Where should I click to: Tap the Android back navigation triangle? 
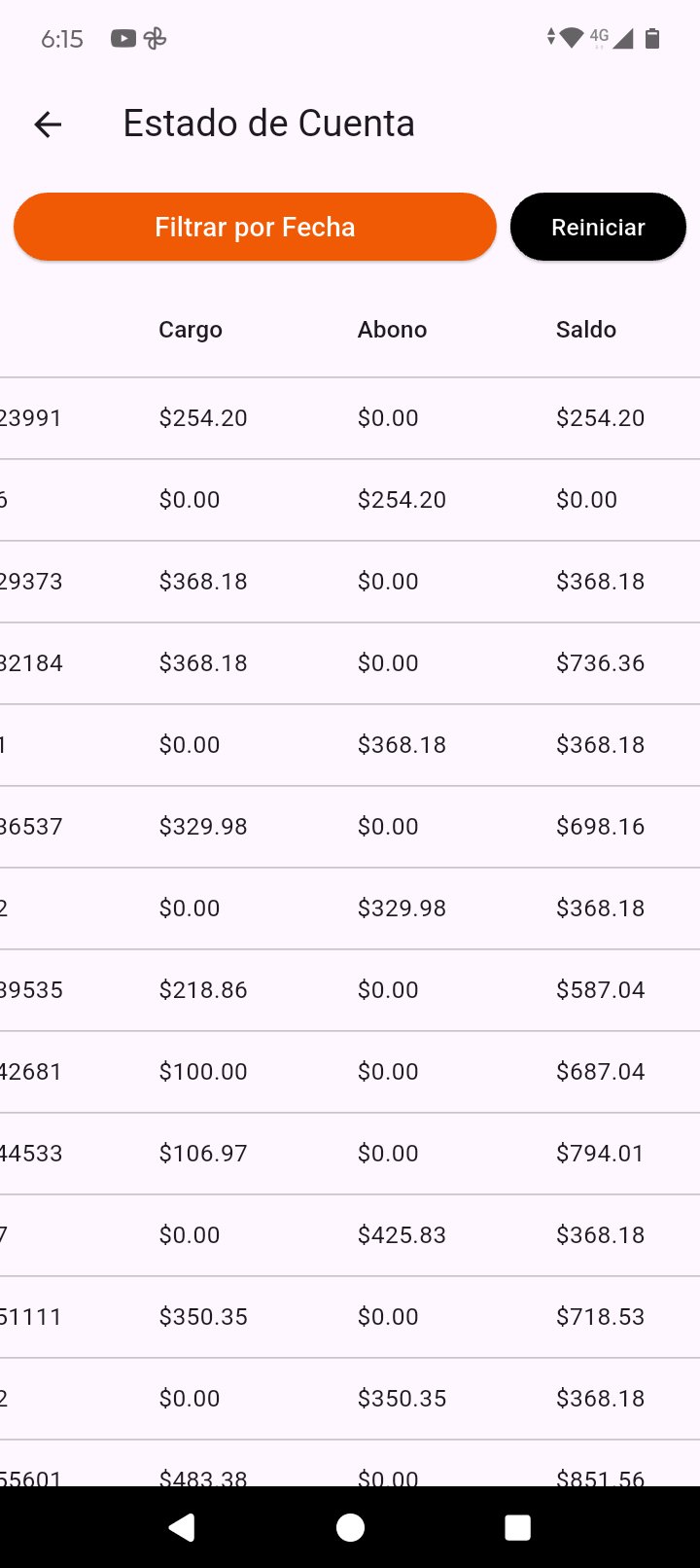(182, 1527)
